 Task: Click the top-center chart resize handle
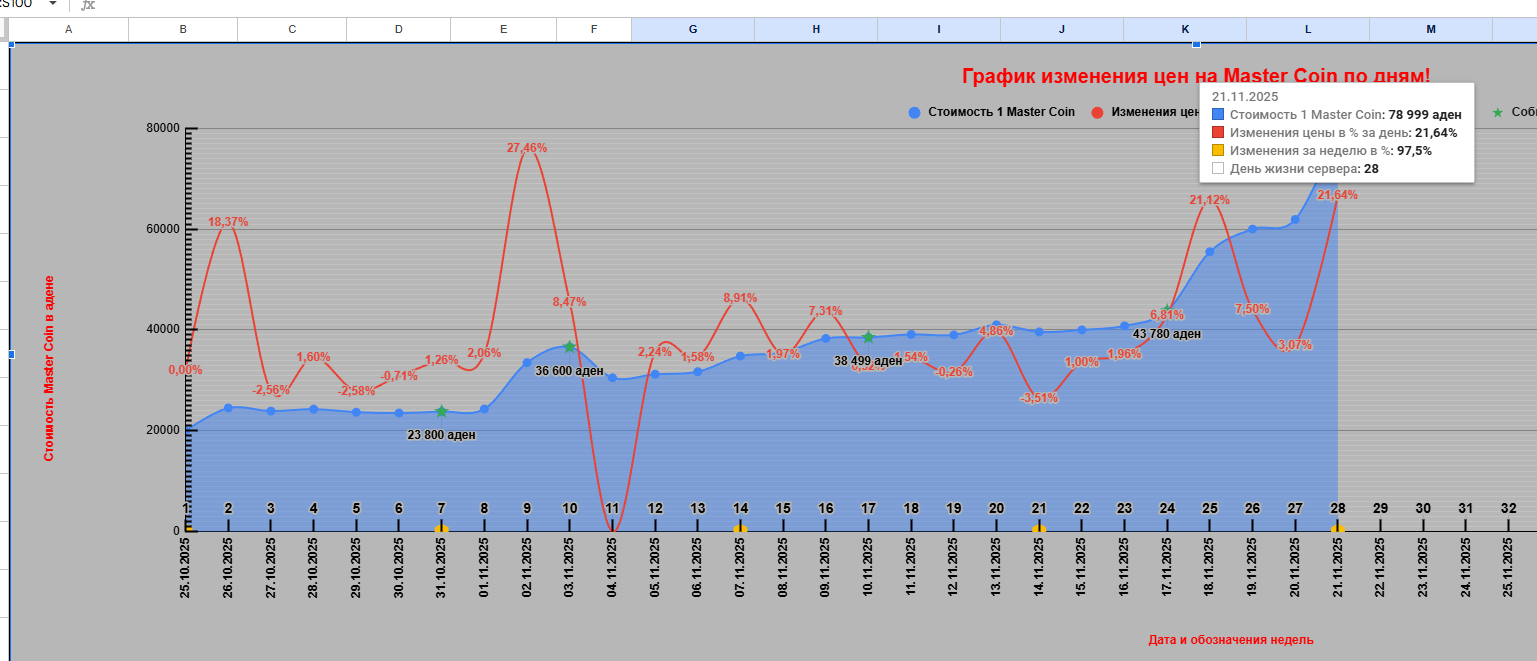1196,44
